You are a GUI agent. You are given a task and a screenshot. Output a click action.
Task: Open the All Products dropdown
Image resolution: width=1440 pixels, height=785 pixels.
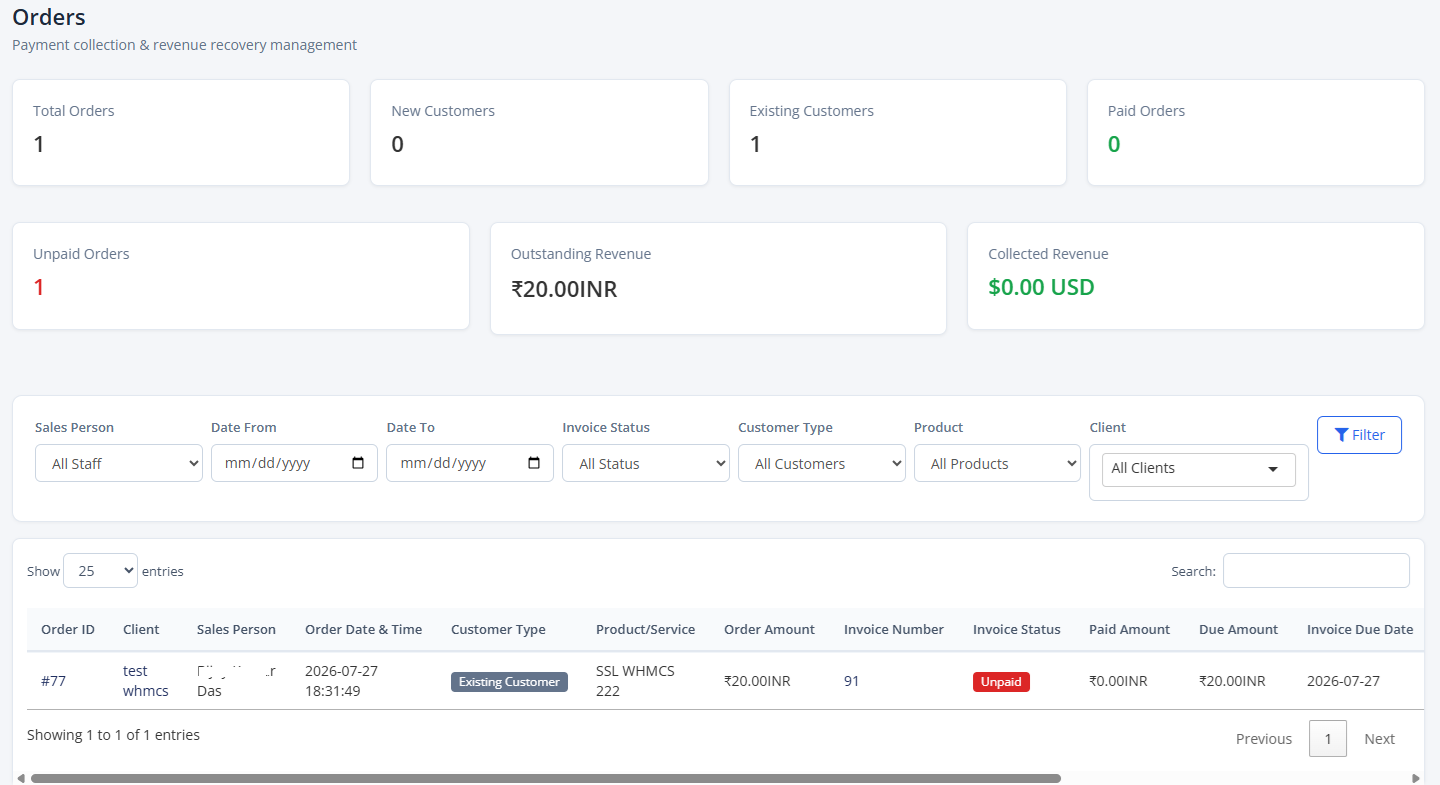997,463
